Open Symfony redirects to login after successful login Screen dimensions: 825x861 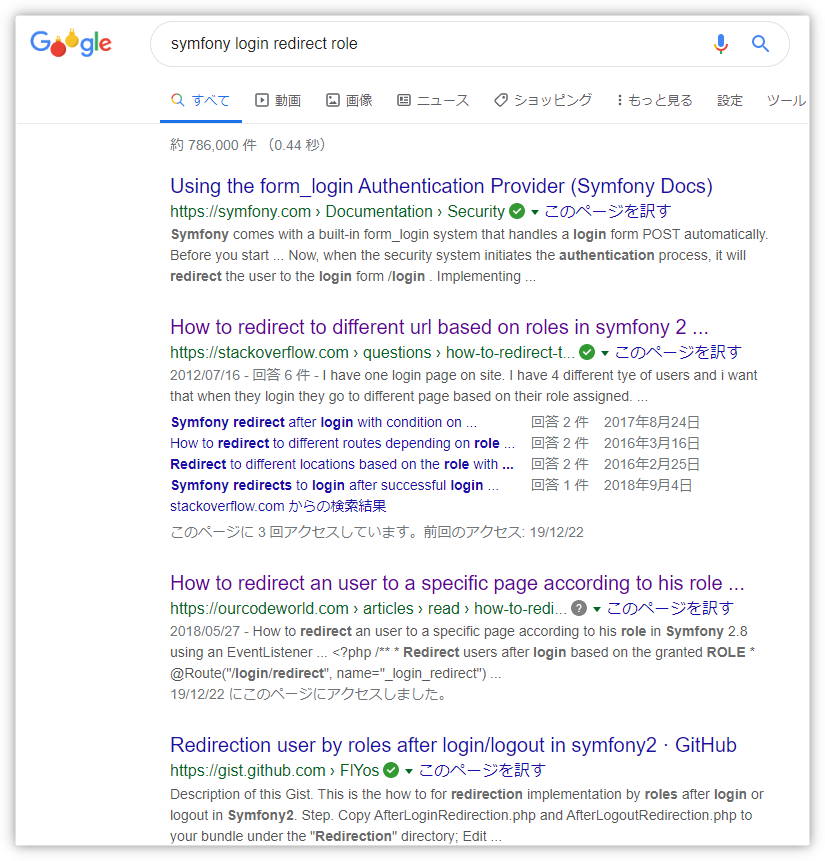pos(335,485)
